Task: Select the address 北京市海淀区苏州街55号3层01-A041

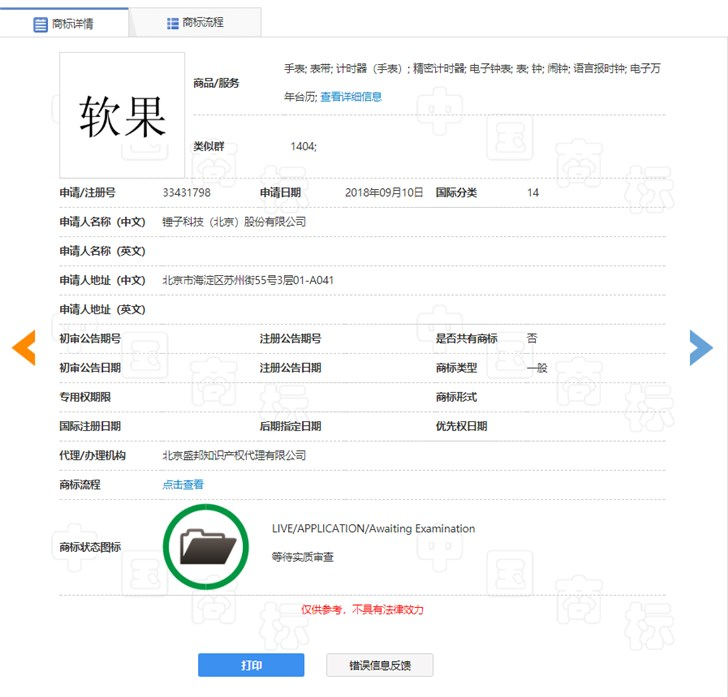Action: click(248, 280)
